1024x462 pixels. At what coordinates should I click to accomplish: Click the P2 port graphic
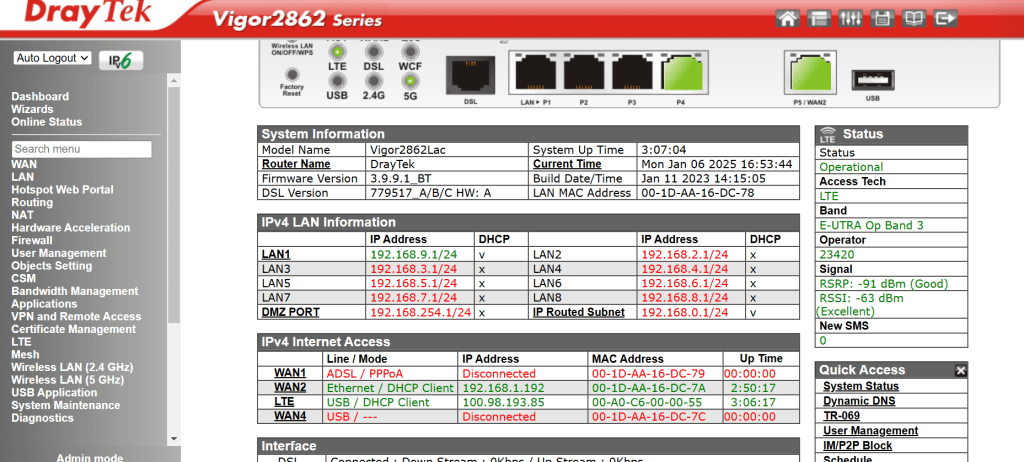[x=584, y=72]
